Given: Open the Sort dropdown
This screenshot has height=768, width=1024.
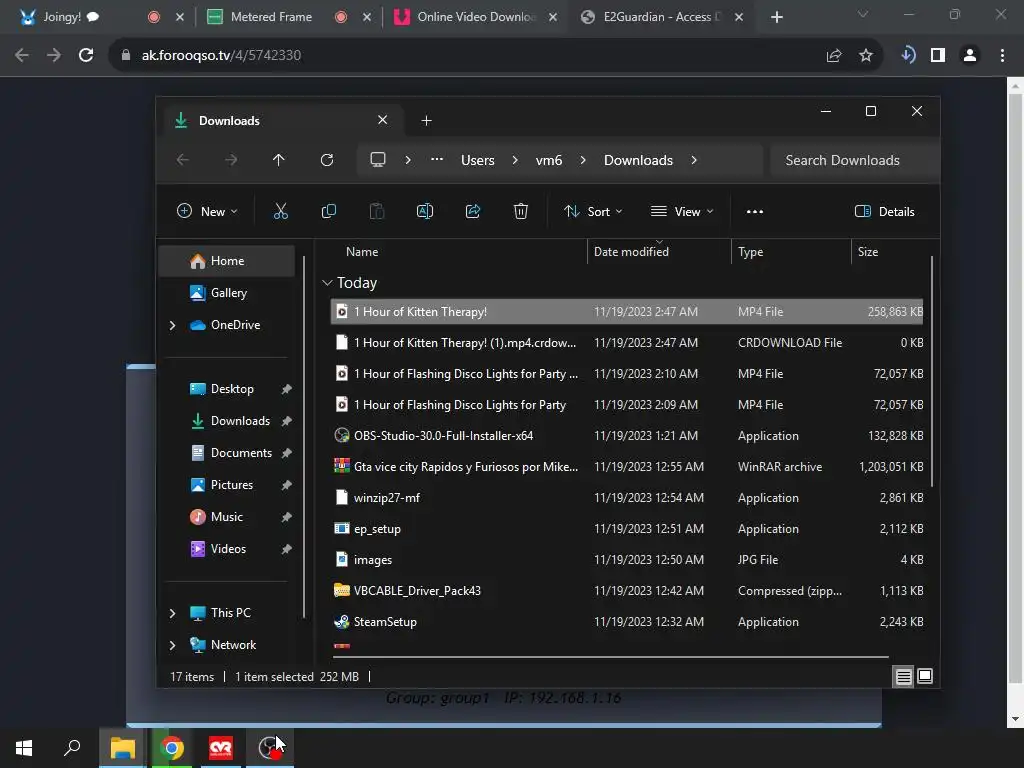Looking at the screenshot, I should pos(594,211).
